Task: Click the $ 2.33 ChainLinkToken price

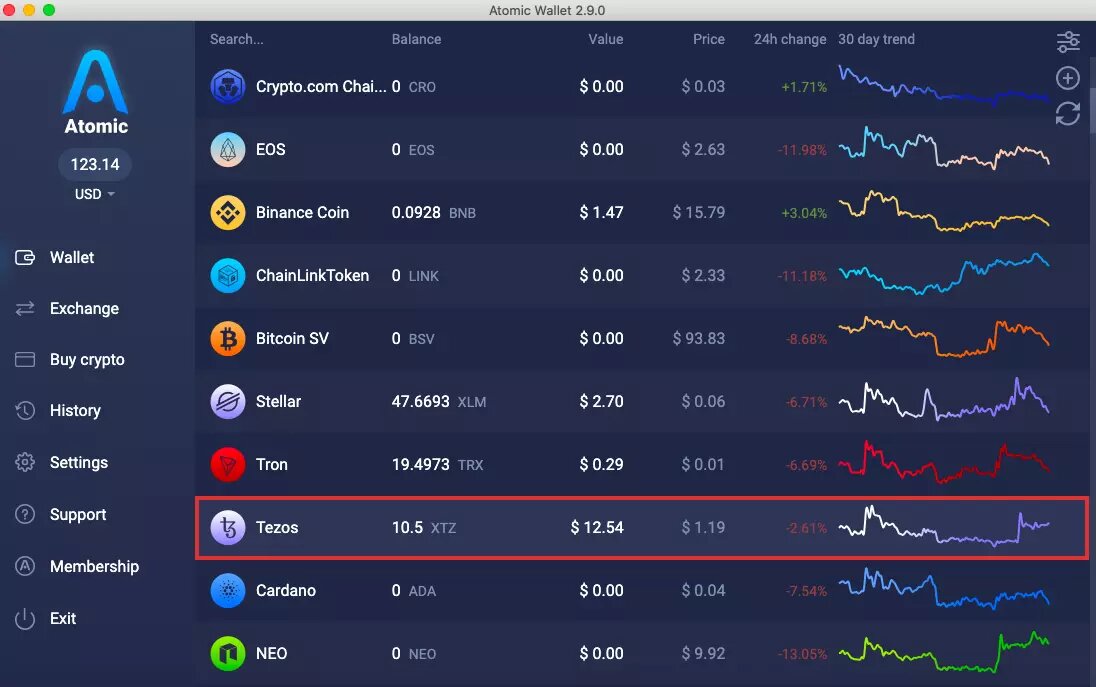Action: pyautogui.click(x=703, y=275)
